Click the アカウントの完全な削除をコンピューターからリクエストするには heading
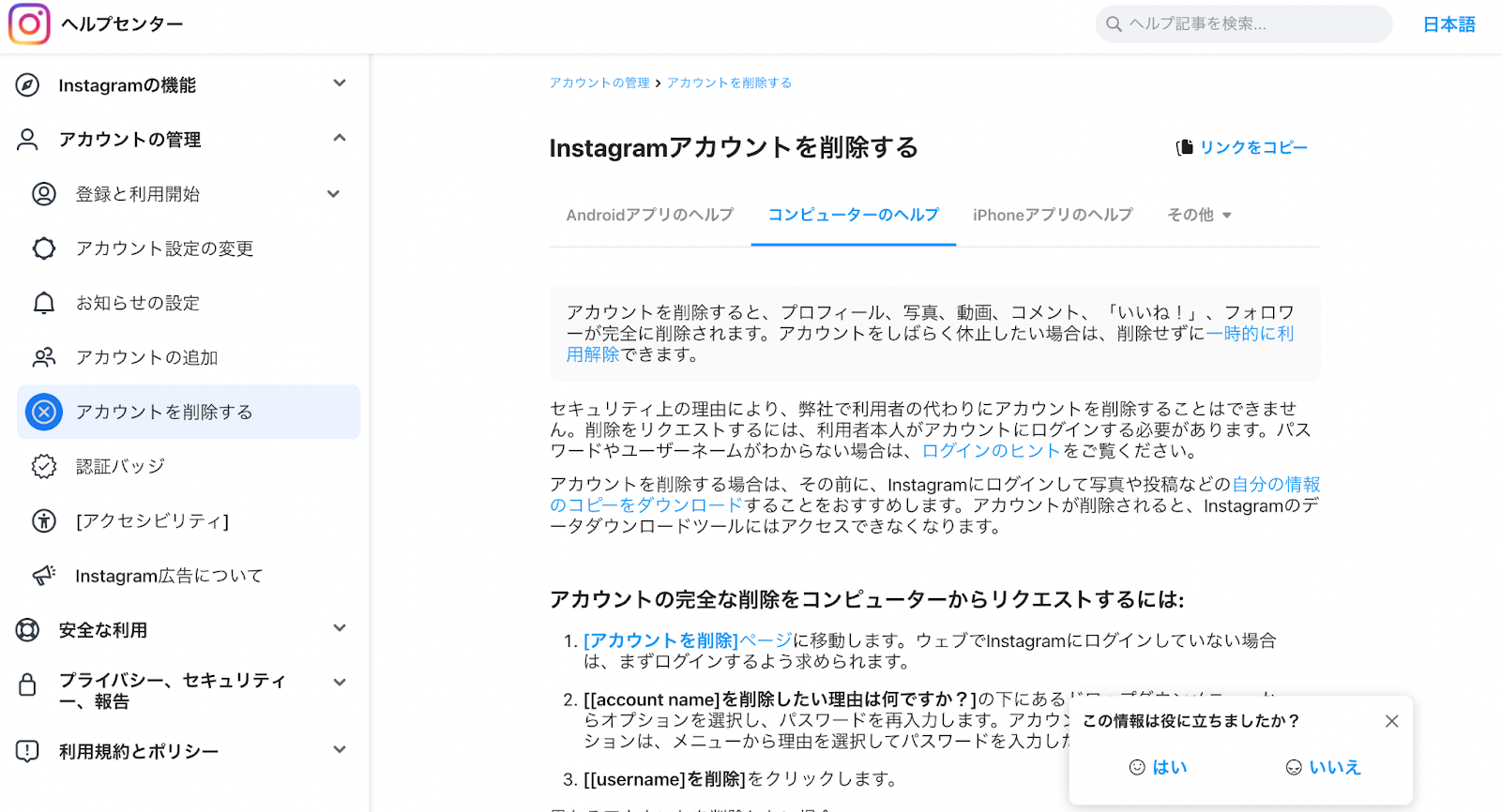This screenshot has height=812, width=1501. [867, 600]
